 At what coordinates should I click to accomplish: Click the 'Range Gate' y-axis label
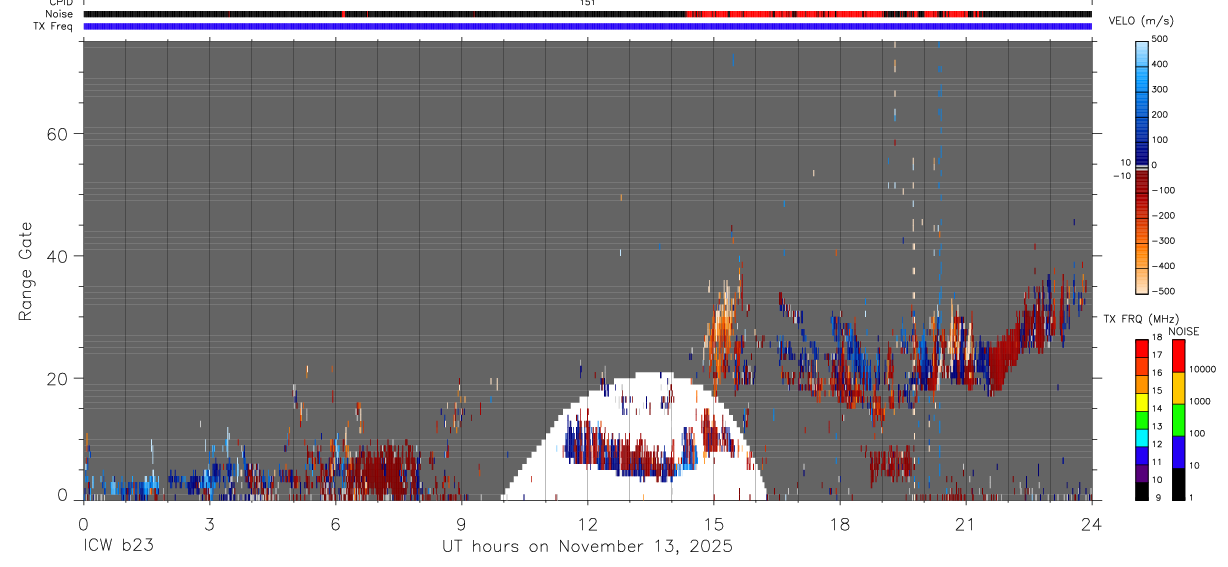(x=26, y=272)
